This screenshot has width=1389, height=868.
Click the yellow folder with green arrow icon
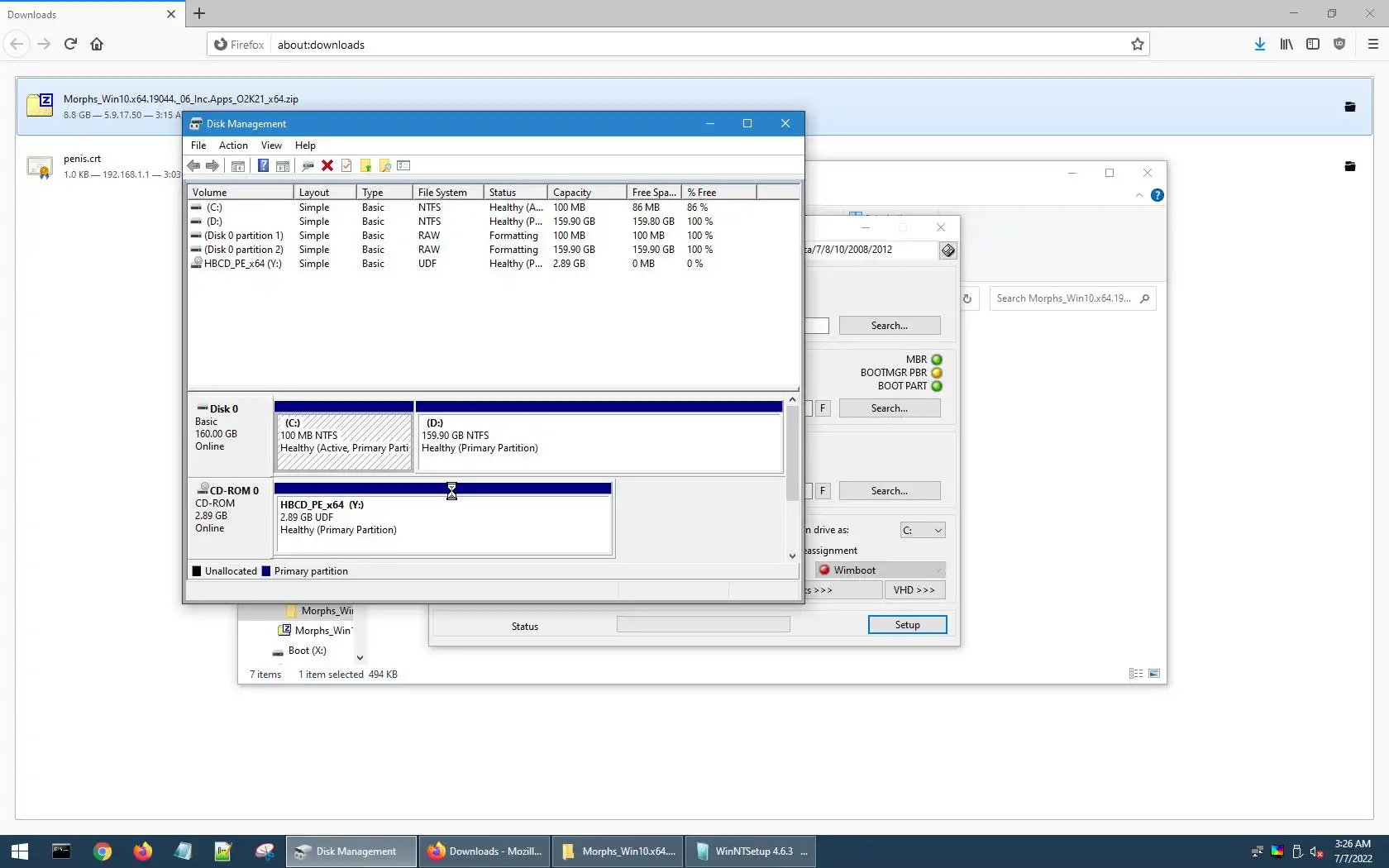click(365, 166)
